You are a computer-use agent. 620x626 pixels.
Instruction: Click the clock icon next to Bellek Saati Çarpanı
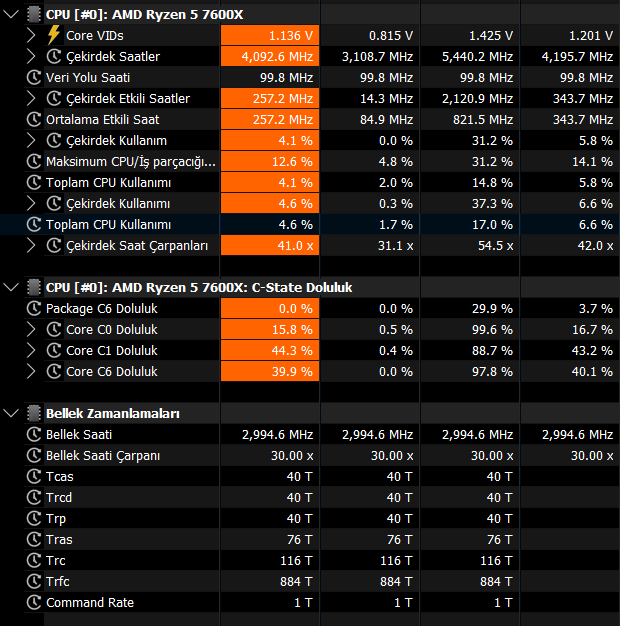point(34,456)
